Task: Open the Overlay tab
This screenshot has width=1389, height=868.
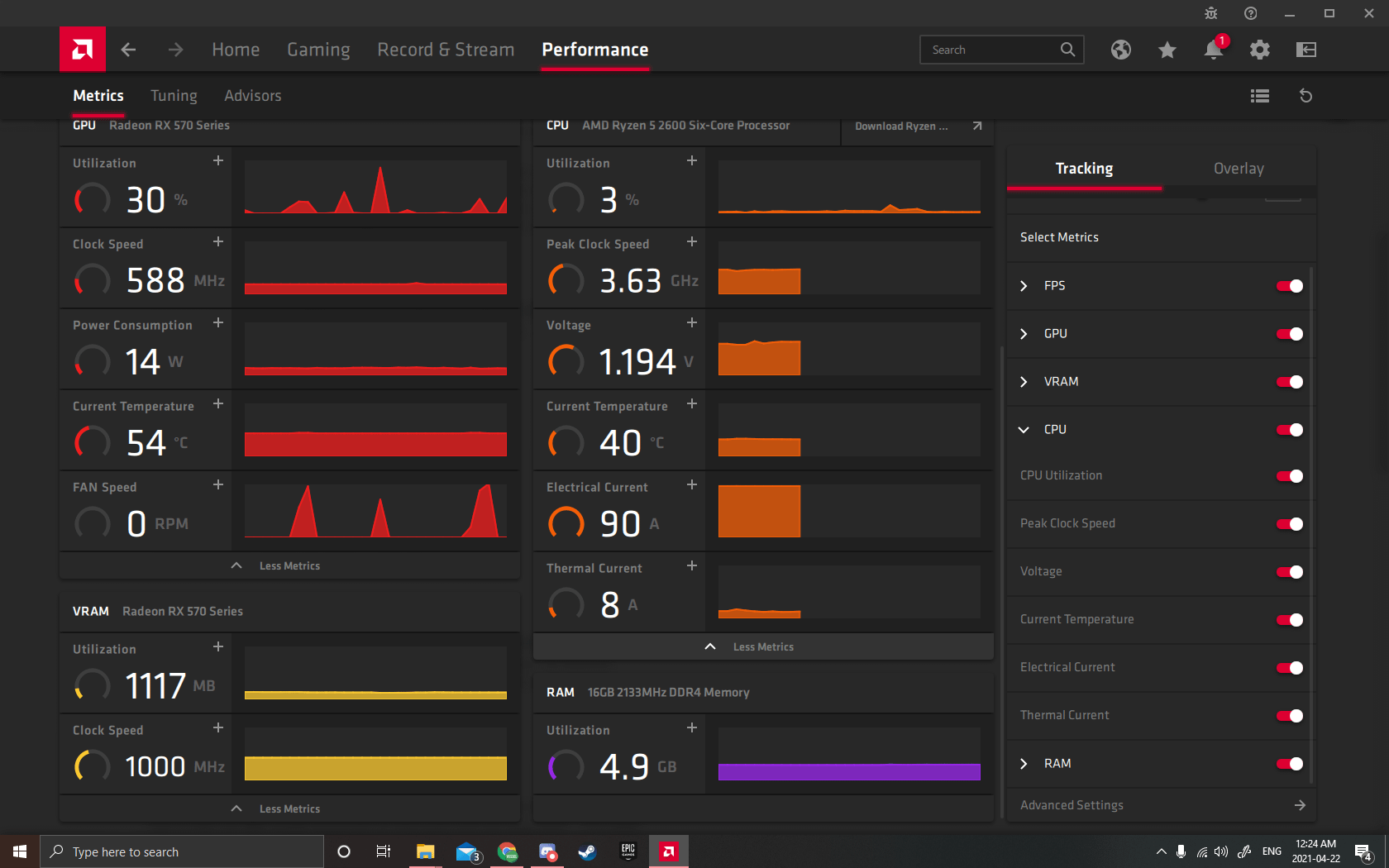Action: 1238,169
